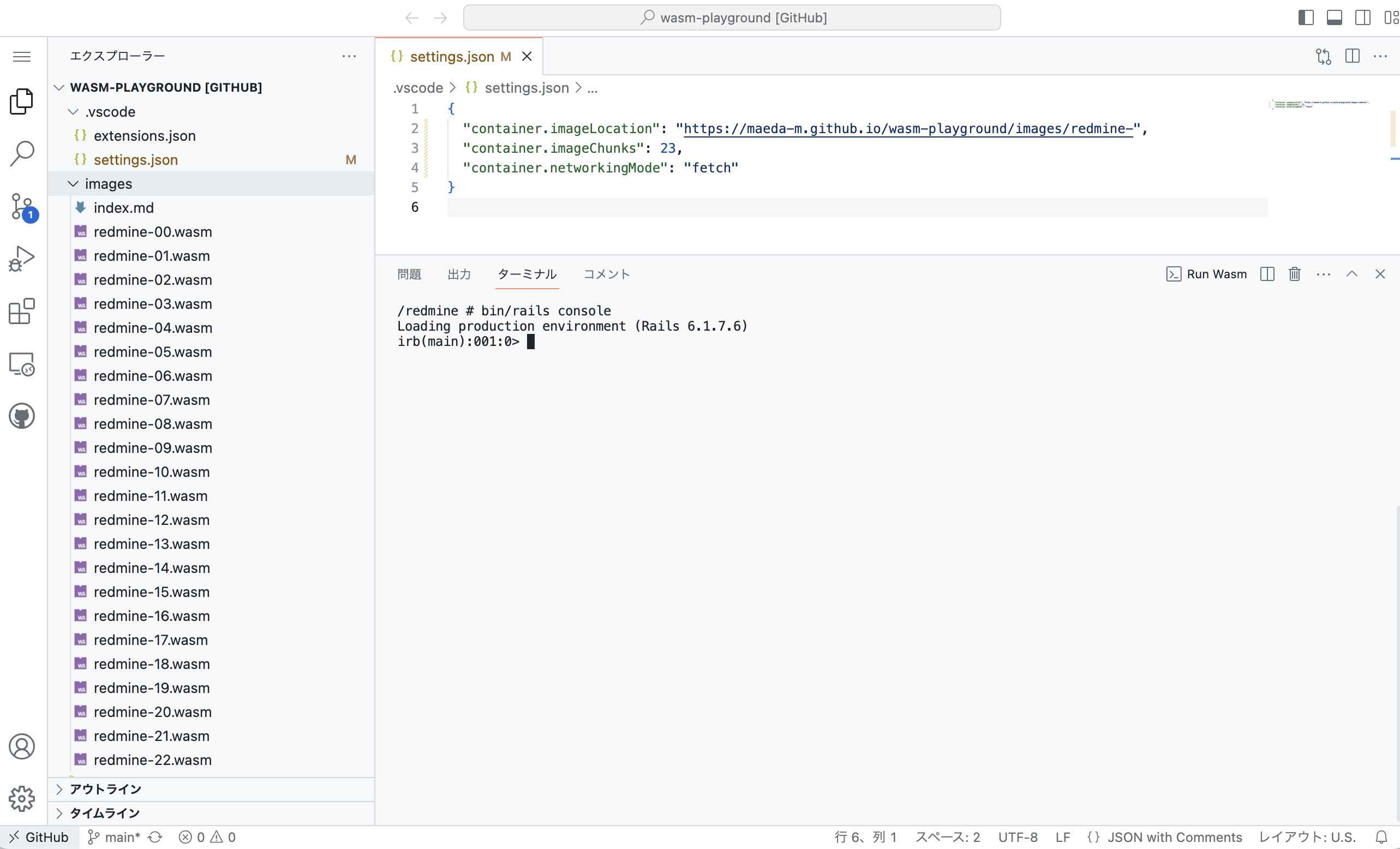
Task: Click the wasm-playground command center search bar
Action: point(732,17)
